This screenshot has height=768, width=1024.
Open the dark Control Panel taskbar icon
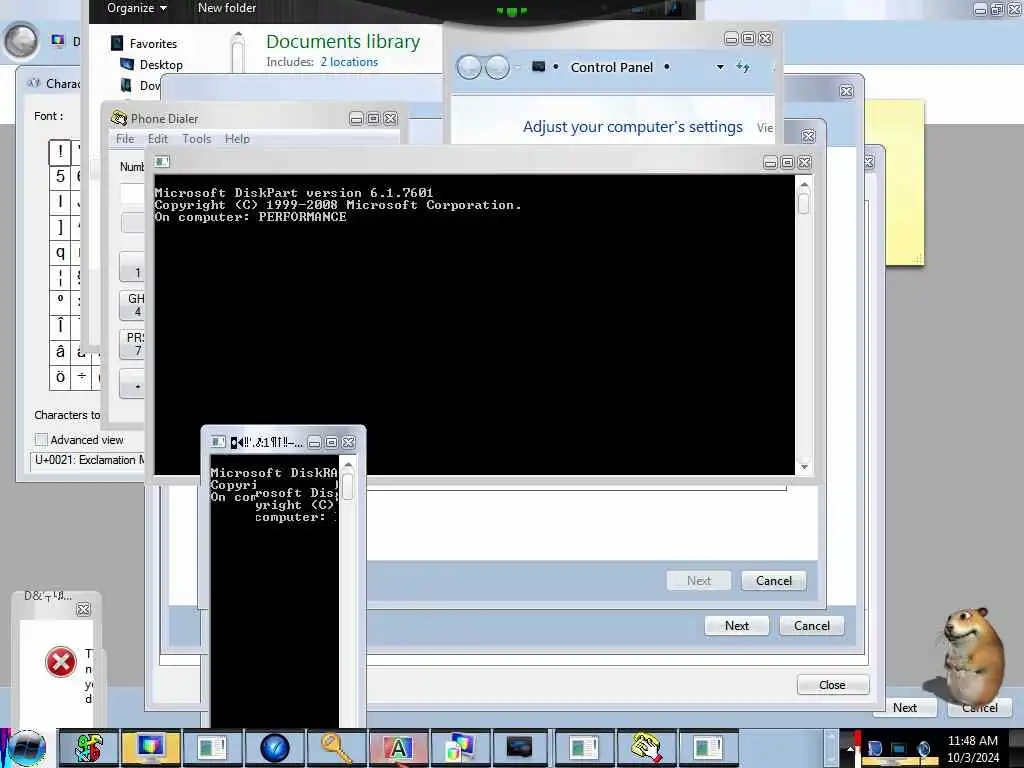pyautogui.click(x=520, y=748)
